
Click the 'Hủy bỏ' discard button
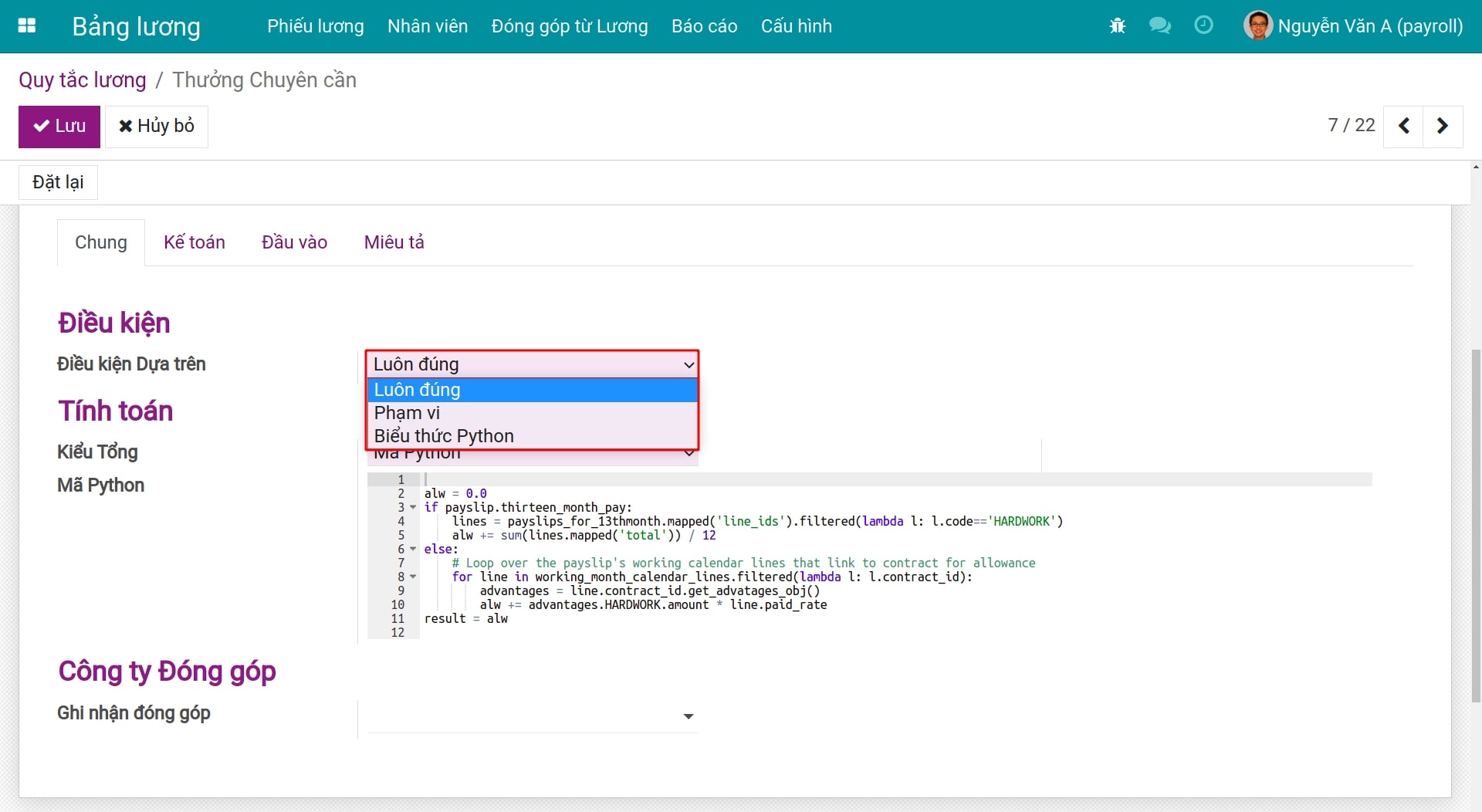[157, 127]
